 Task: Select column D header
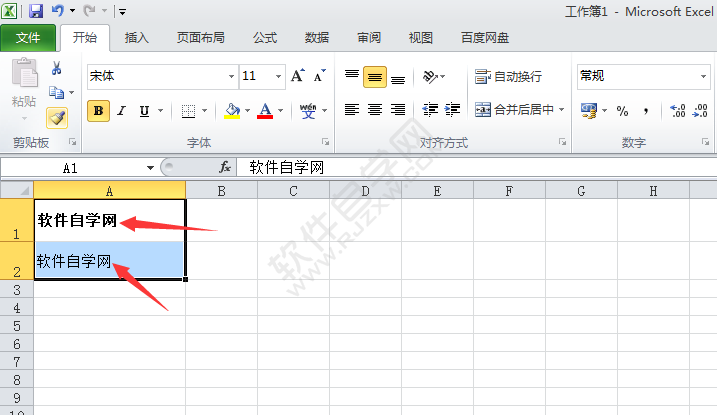[x=365, y=191]
